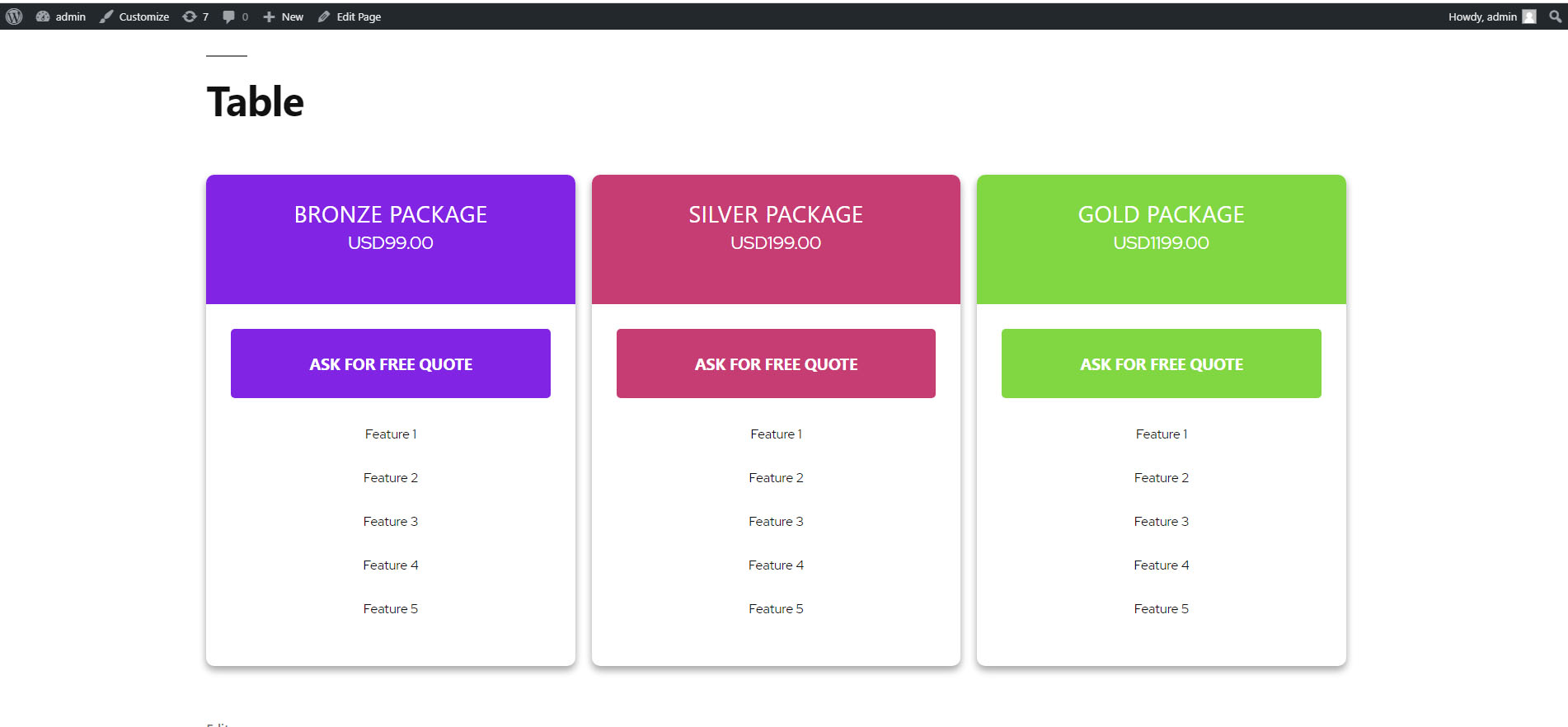Click the pencil icon beside Edit Page
The image size is (1568, 727).
coord(324,16)
